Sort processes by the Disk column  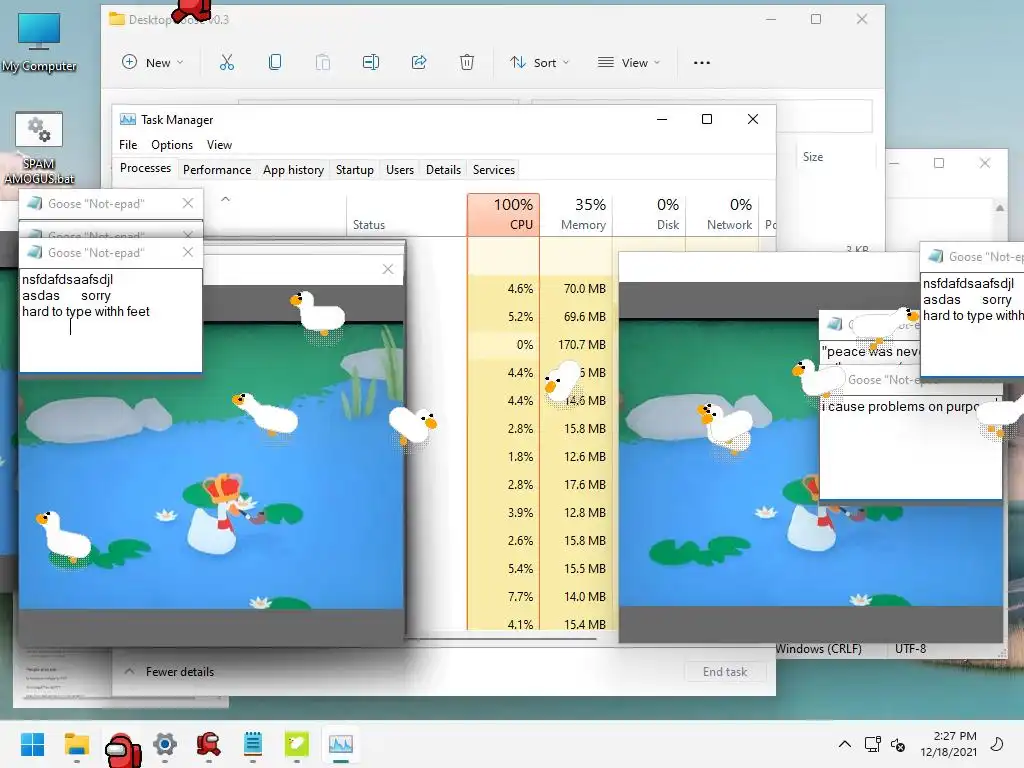click(650, 214)
